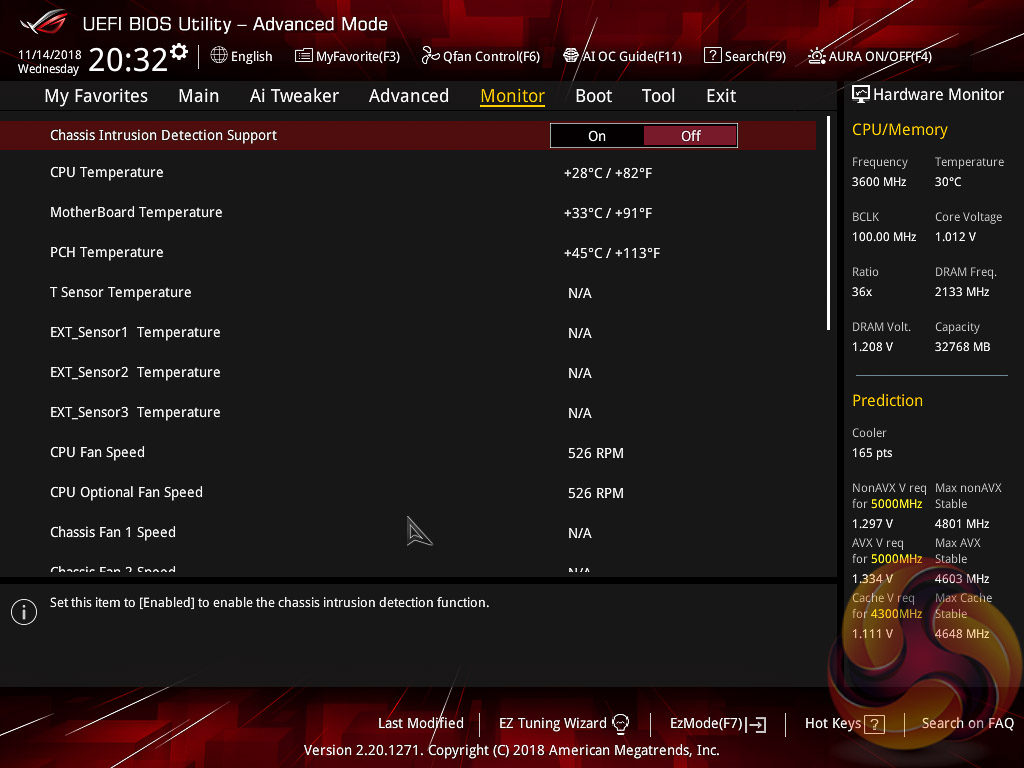Click the Qfan Control fan icon
1024x768 pixels.
(430, 56)
